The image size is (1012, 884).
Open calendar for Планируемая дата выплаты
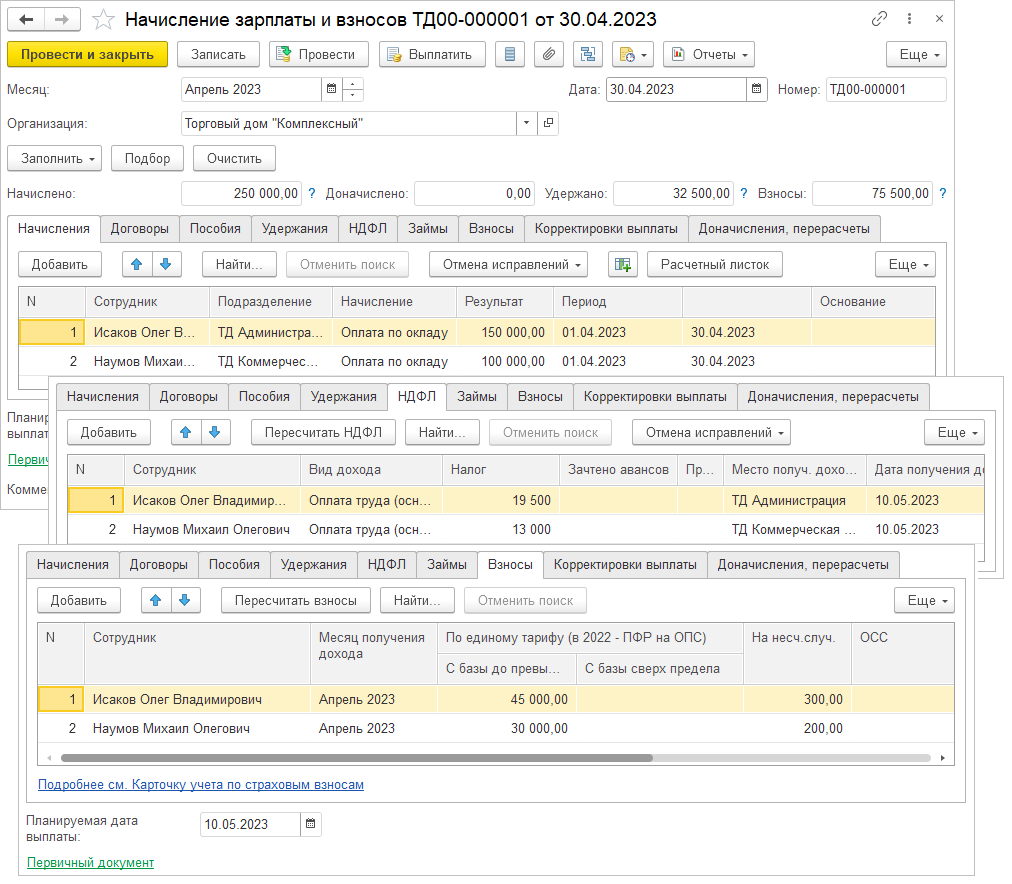pos(311,825)
